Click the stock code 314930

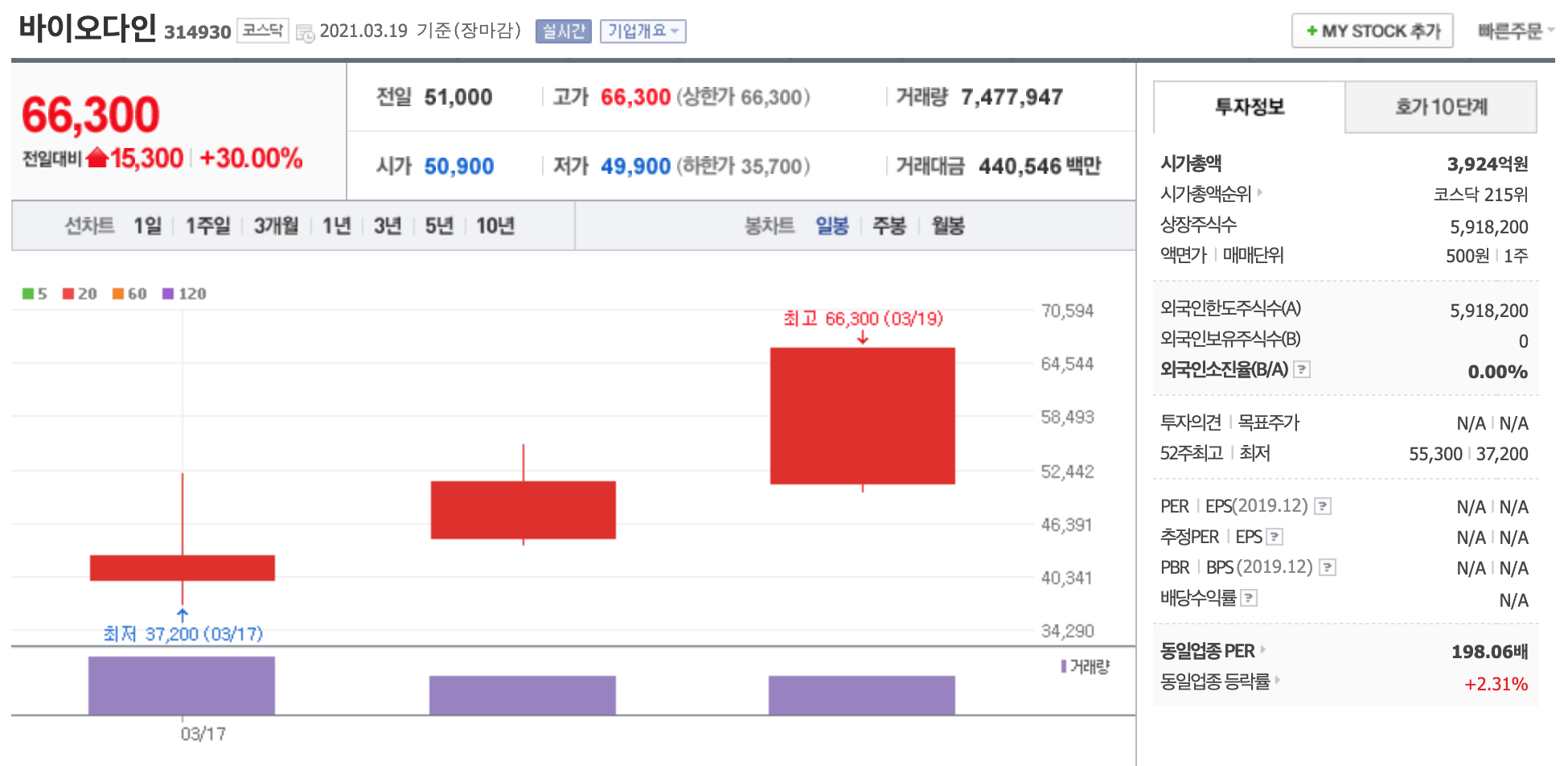198,32
